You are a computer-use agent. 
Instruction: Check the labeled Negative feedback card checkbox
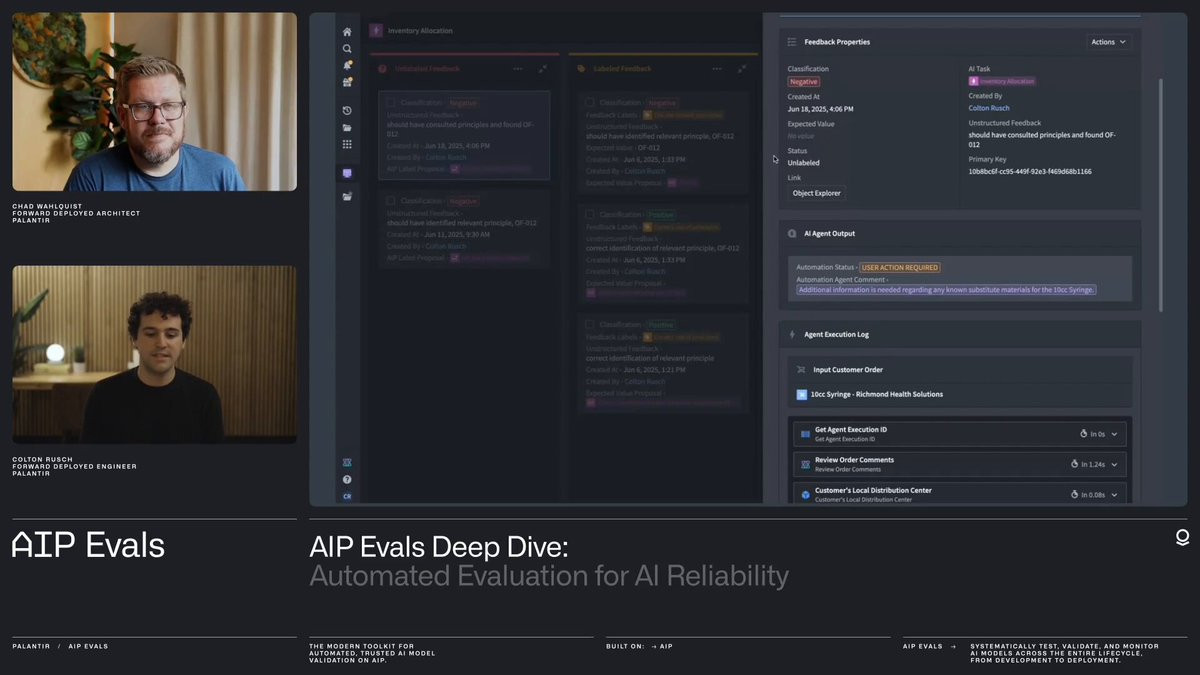[x=590, y=102]
